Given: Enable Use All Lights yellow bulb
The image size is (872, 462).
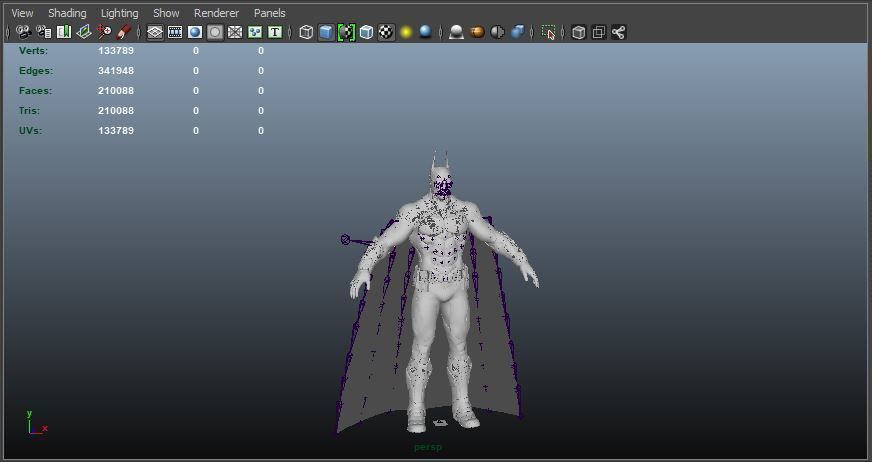Looking at the screenshot, I should coord(407,32).
